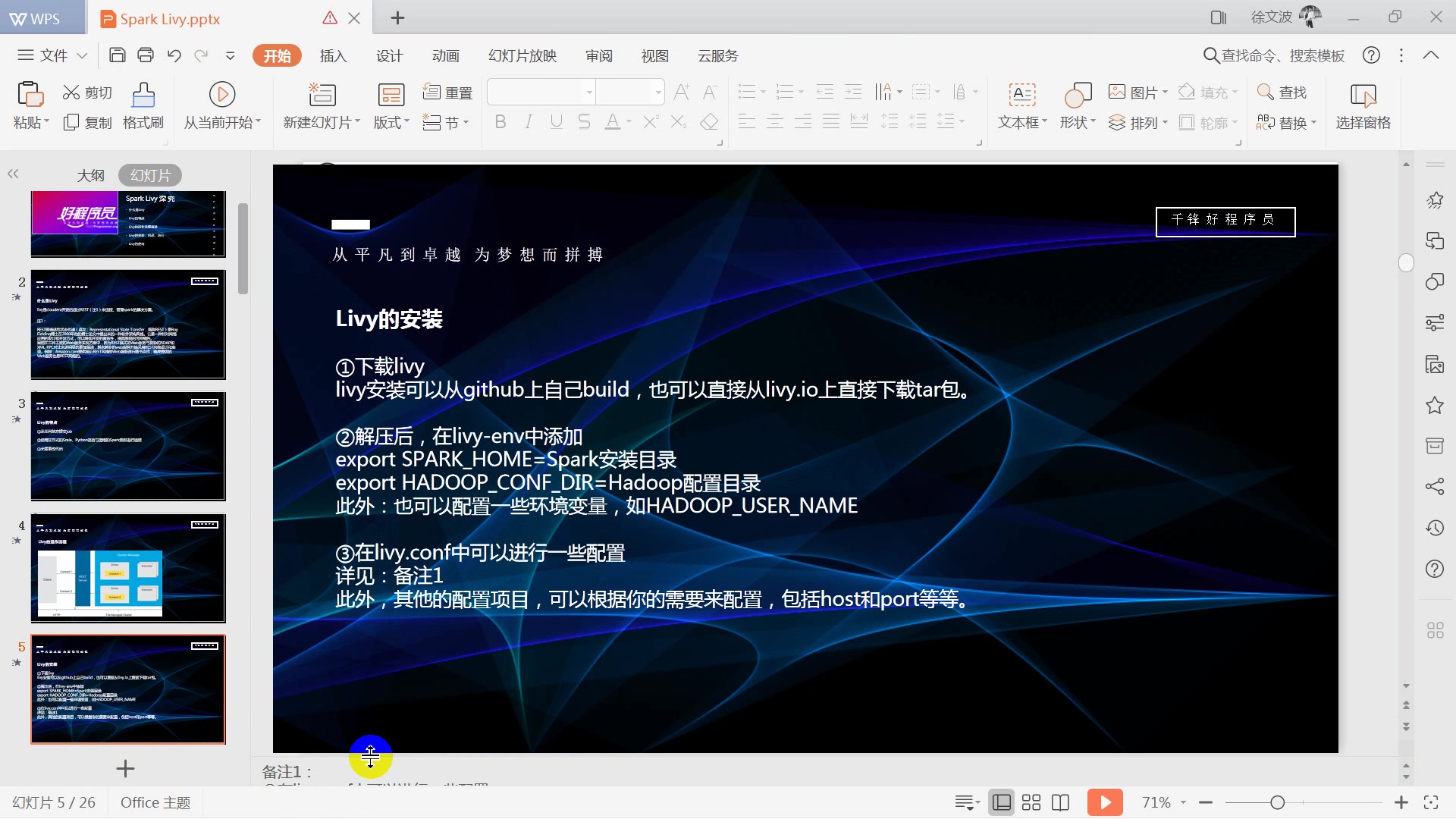
Task: Switch to Slide Sorter view
Action: tap(1031, 802)
